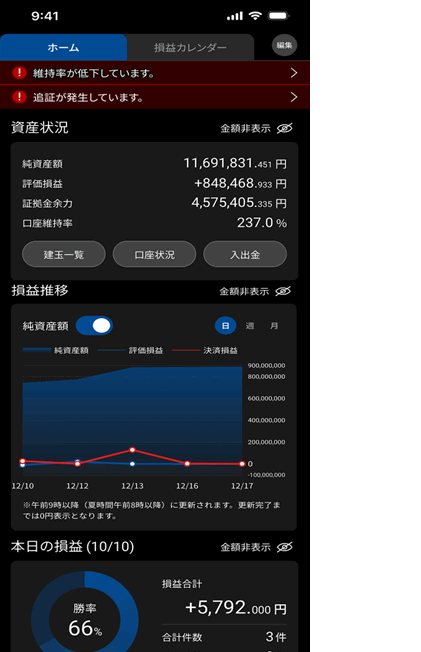The height and width of the screenshot is (652, 421).
Task: Open the 建玉一覧 button
Action: (x=64, y=254)
